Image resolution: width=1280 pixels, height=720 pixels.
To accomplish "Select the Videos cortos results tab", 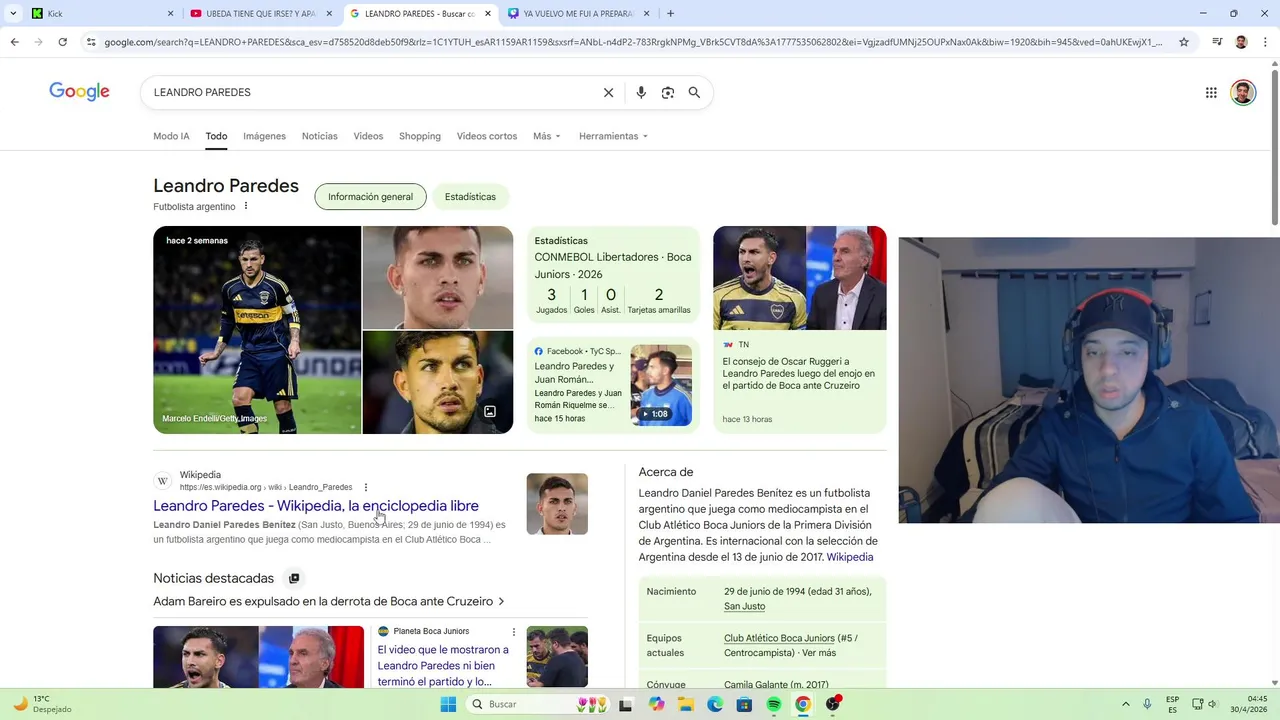I will click(x=487, y=136).
